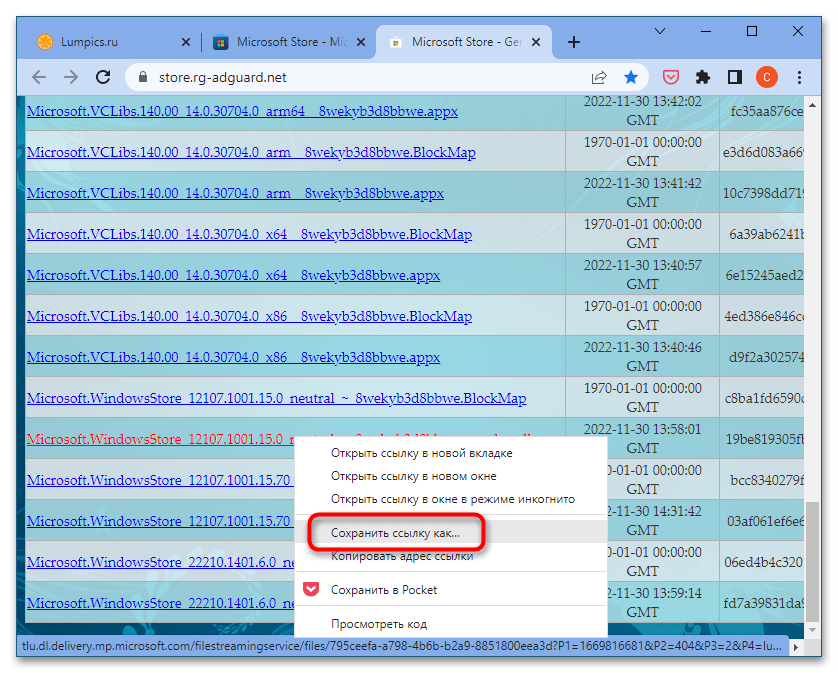The width and height of the screenshot is (838, 673).
Task: Select 'Копировать адрес ссылки' menu item
Action: 401,555
